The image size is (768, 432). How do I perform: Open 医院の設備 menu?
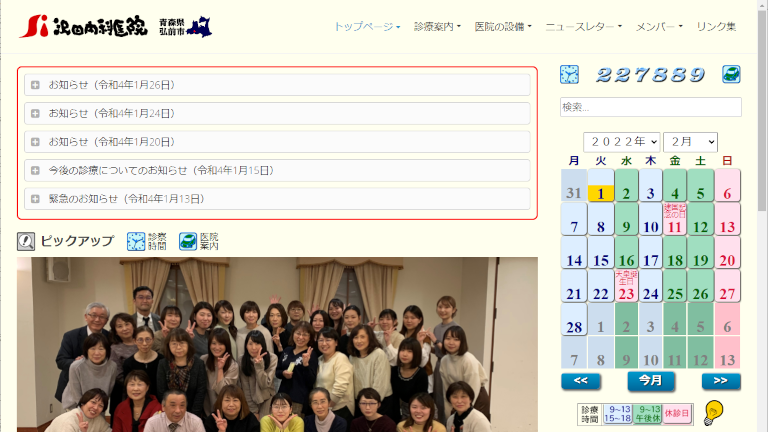(x=503, y=26)
